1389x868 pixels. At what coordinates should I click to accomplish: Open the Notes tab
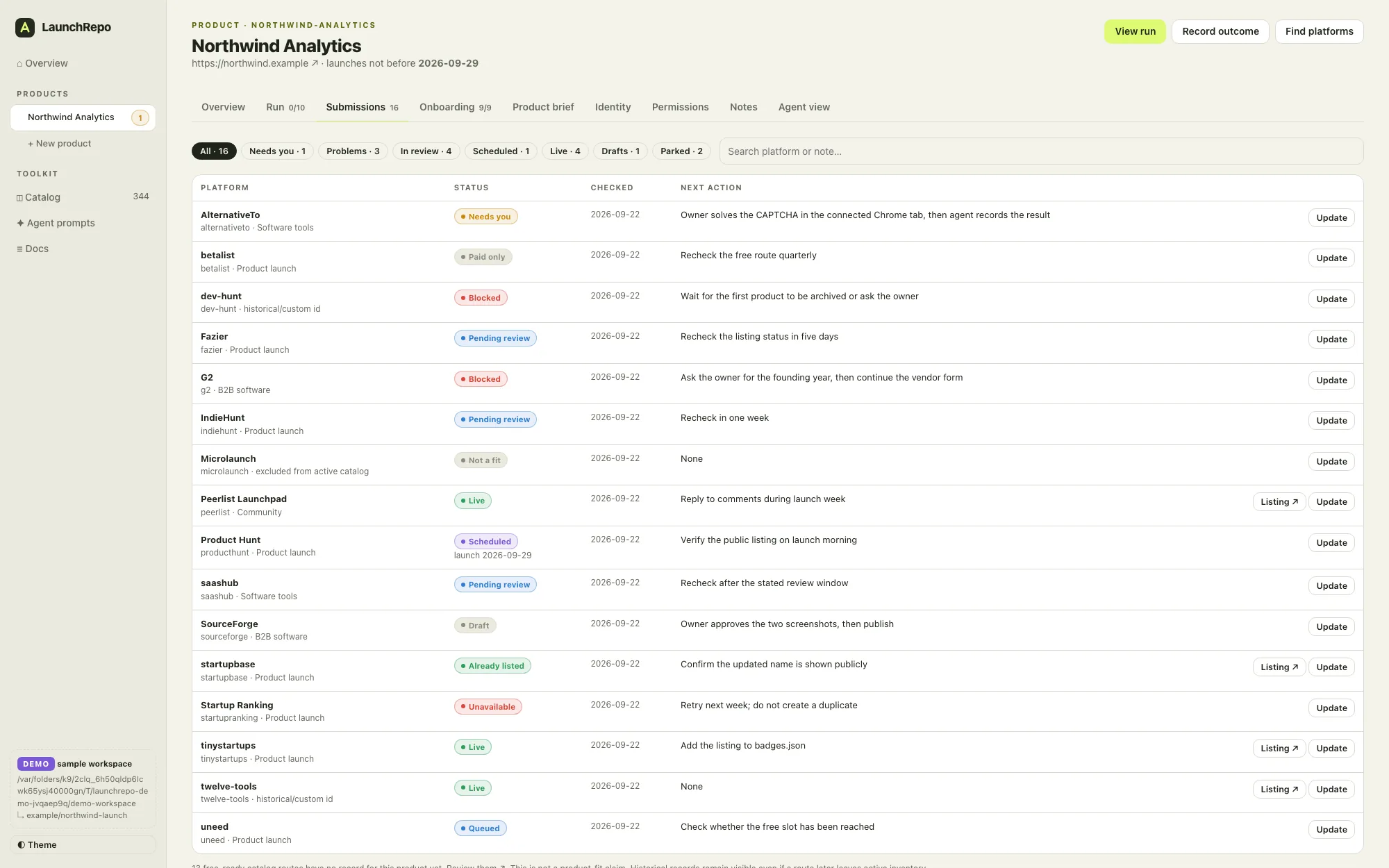click(743, 107)
